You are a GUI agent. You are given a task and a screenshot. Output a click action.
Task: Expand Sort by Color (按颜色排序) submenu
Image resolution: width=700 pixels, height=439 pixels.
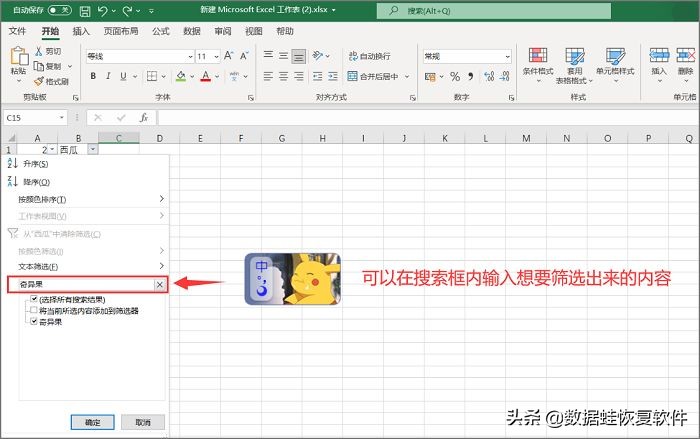[x=162, y=199]
